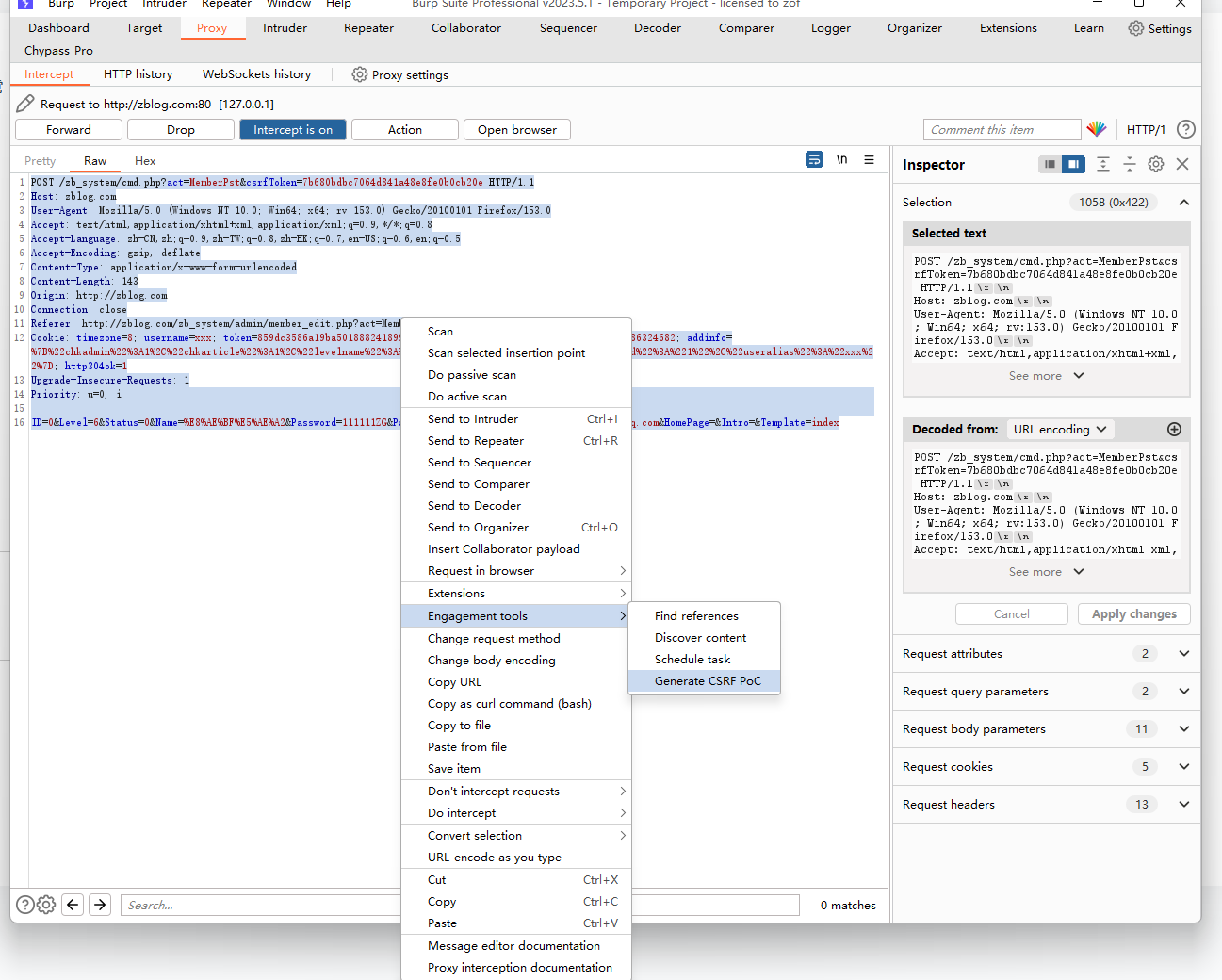Screen dimensions: 1222x980
Task: Open the Help menu in menu bar
Action: click(x=338, y=4)
